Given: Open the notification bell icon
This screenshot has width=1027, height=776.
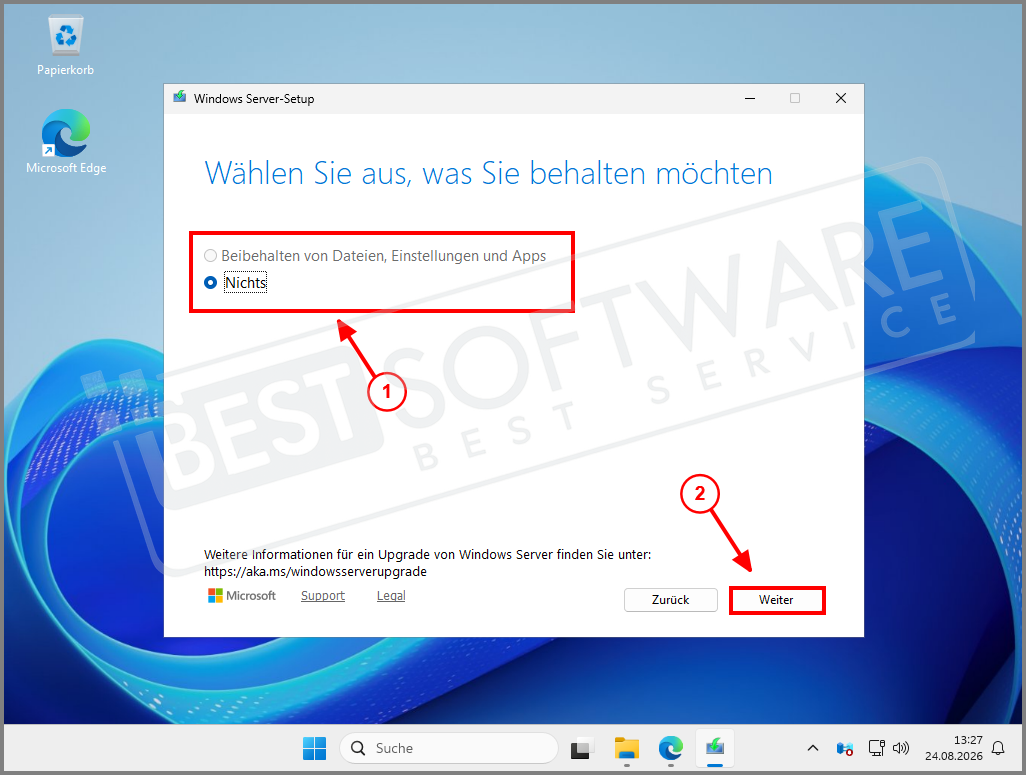Looking at the screenshot, I should (x=998, y=748).
